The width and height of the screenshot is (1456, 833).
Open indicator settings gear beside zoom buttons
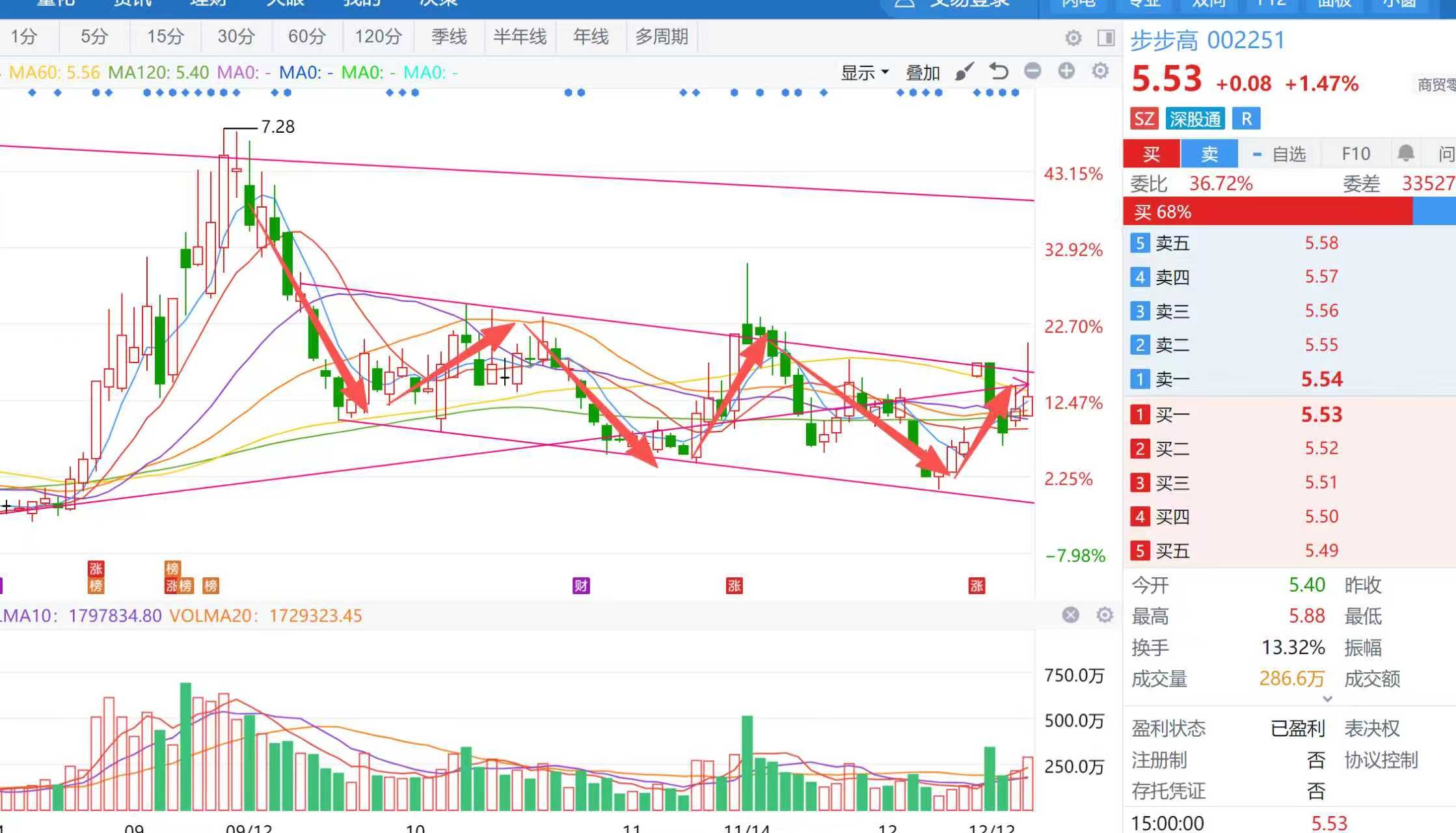[1100, 70]
